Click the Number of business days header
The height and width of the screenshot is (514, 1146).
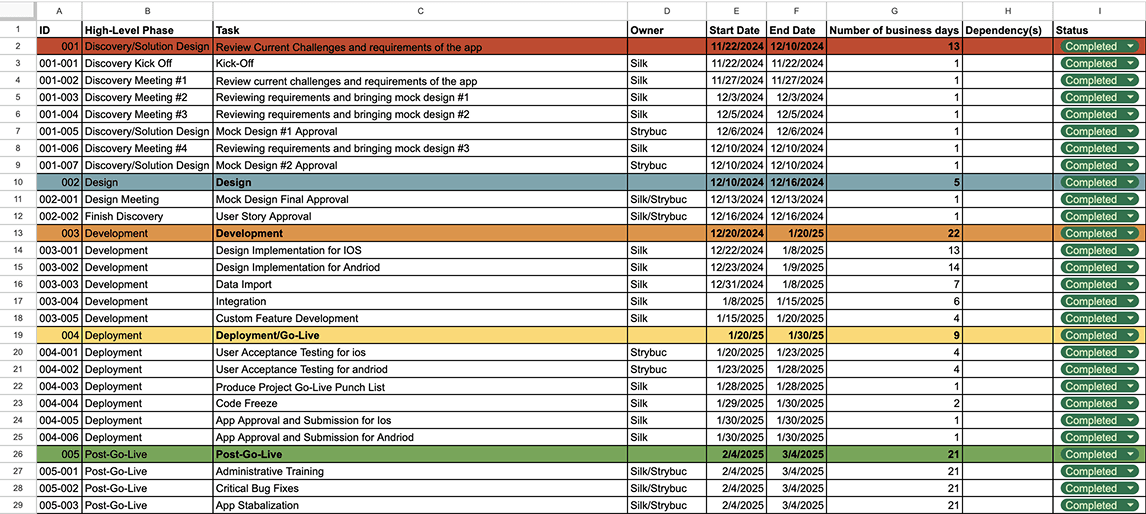pos(894,30)
